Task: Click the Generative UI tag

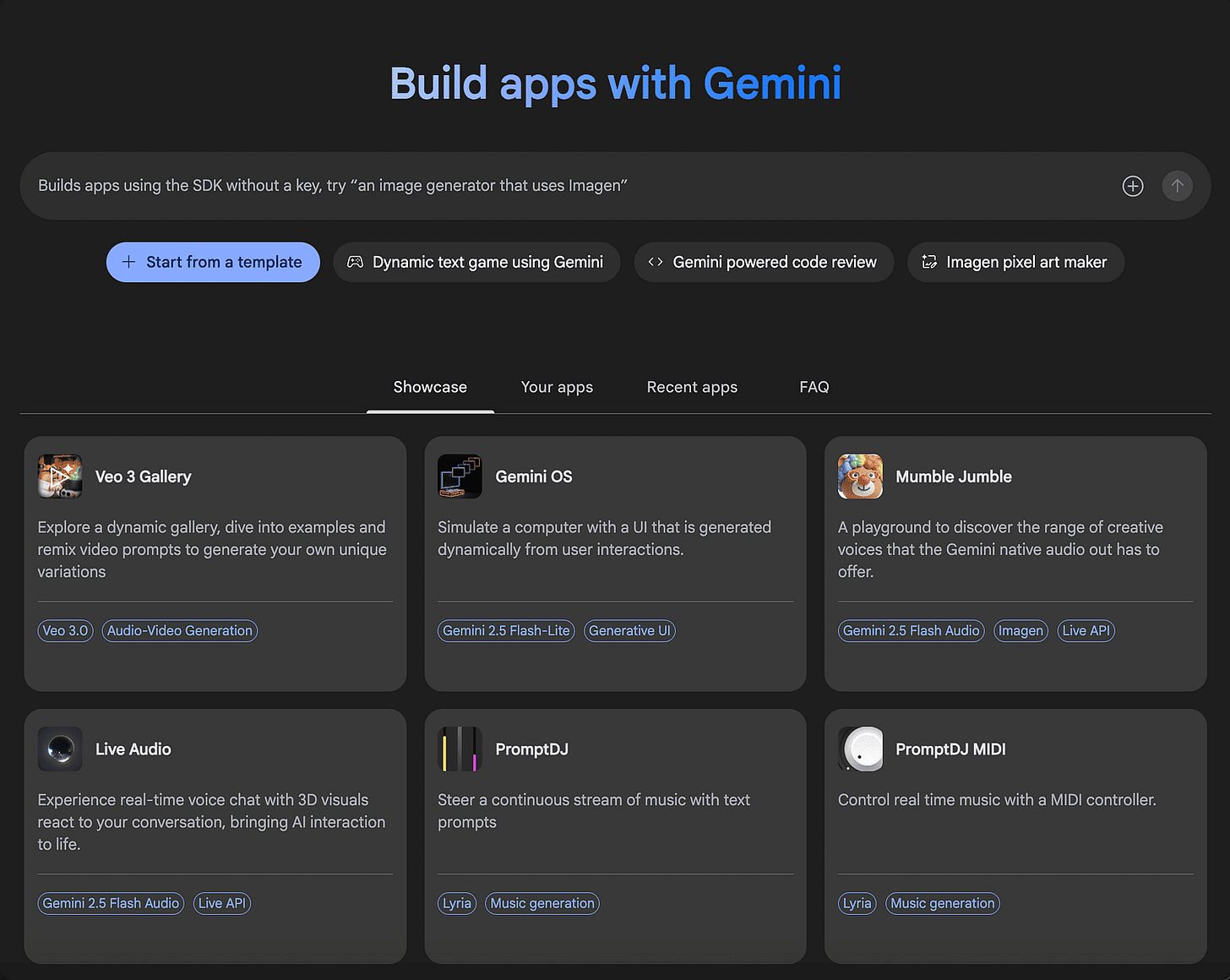Action: point(629,631)
